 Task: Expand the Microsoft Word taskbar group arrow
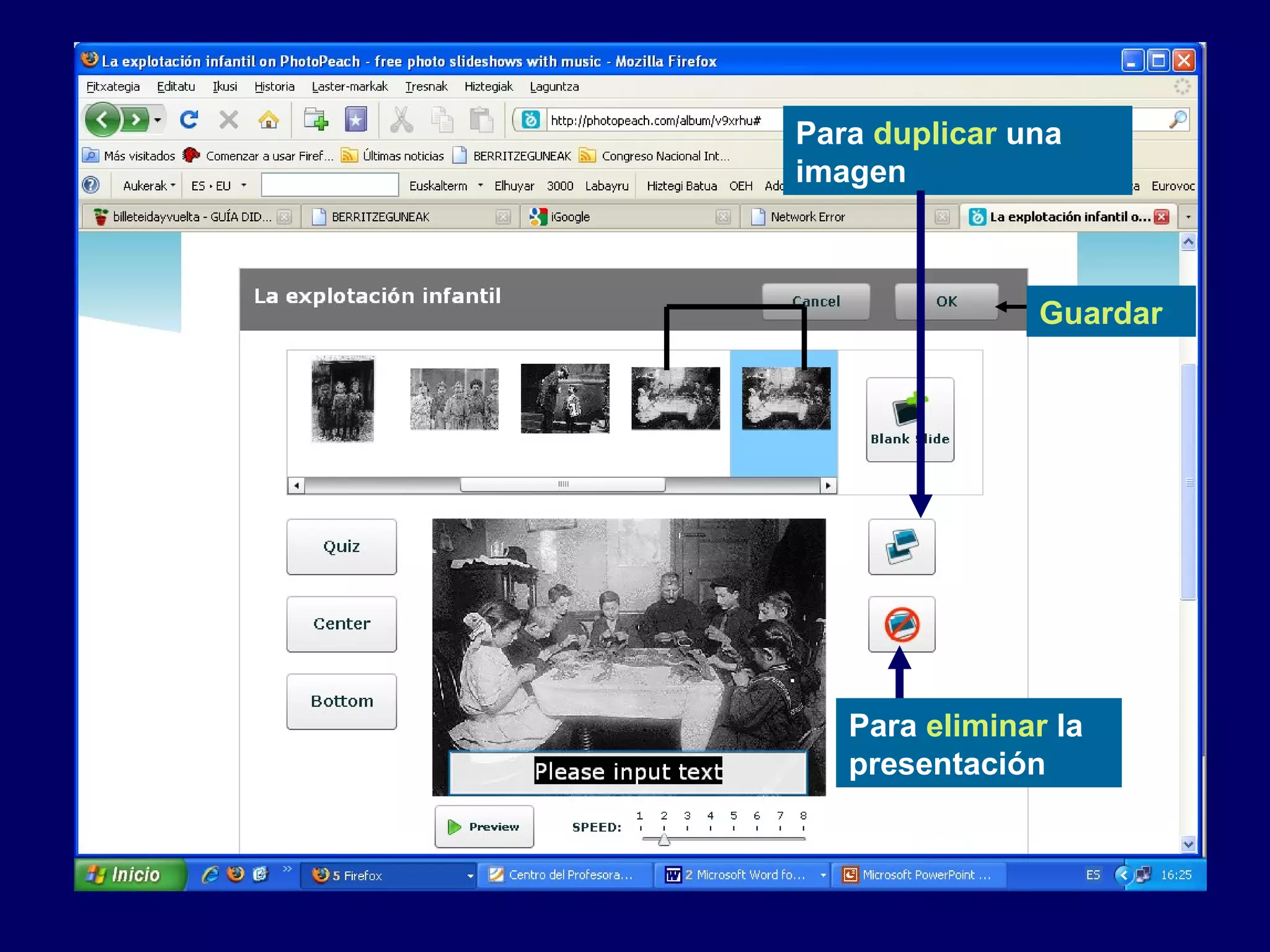tap(823, 876)
